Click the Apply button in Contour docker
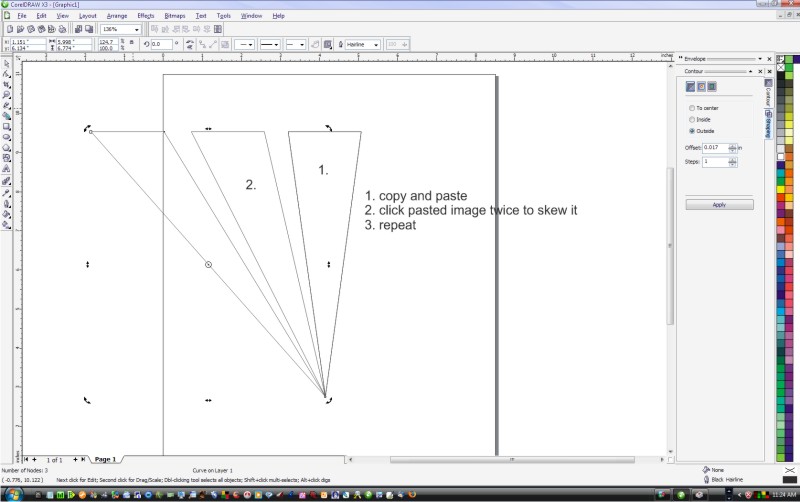The height and width of the screenshot is (502, 800). pyautogui.click(x=719, y=205)
